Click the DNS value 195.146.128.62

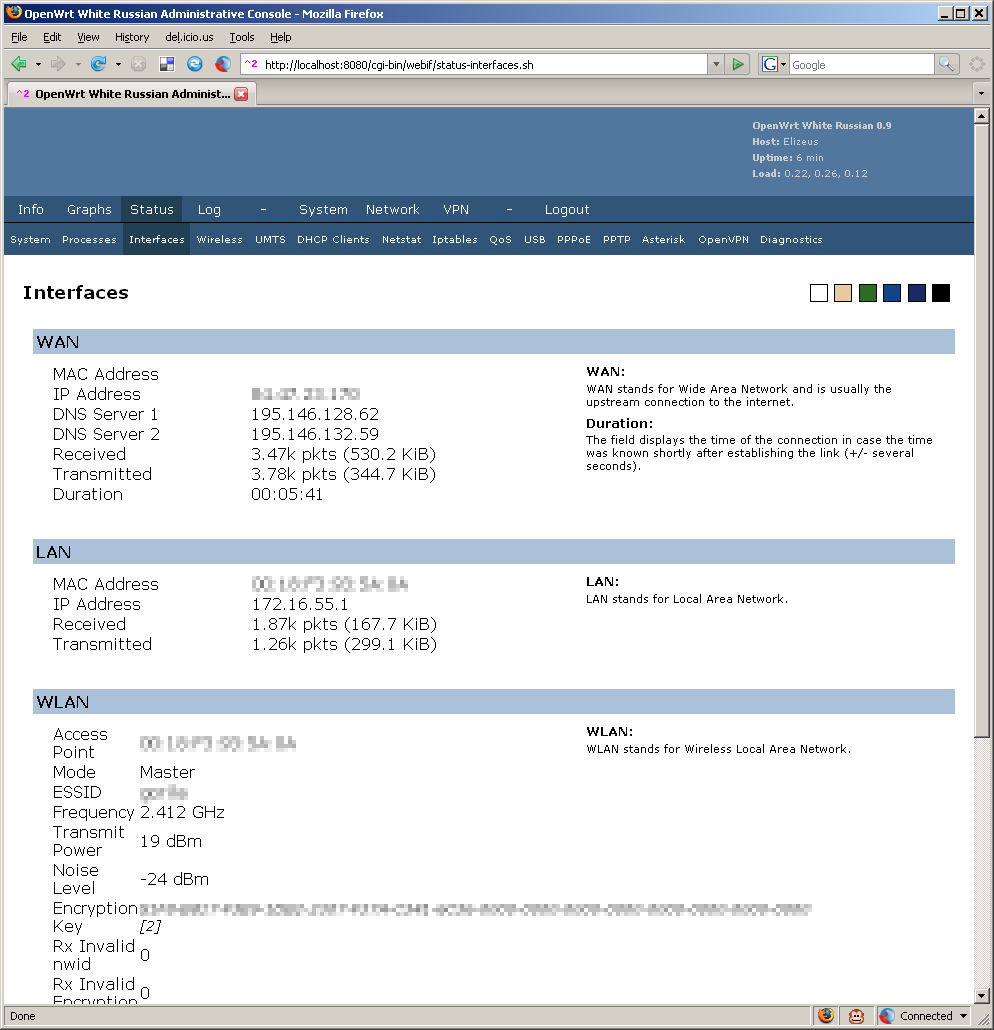315,414
